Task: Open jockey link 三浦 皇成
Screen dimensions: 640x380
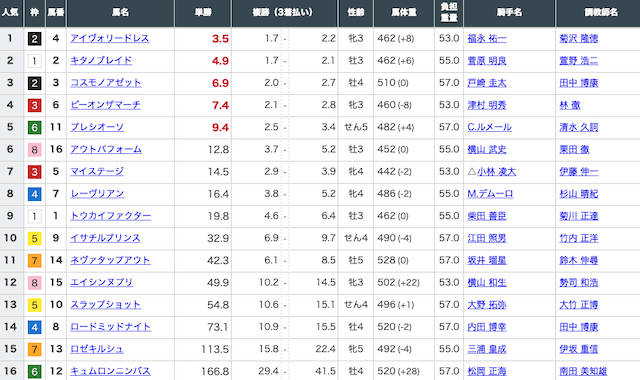Action: coord(487,349)
